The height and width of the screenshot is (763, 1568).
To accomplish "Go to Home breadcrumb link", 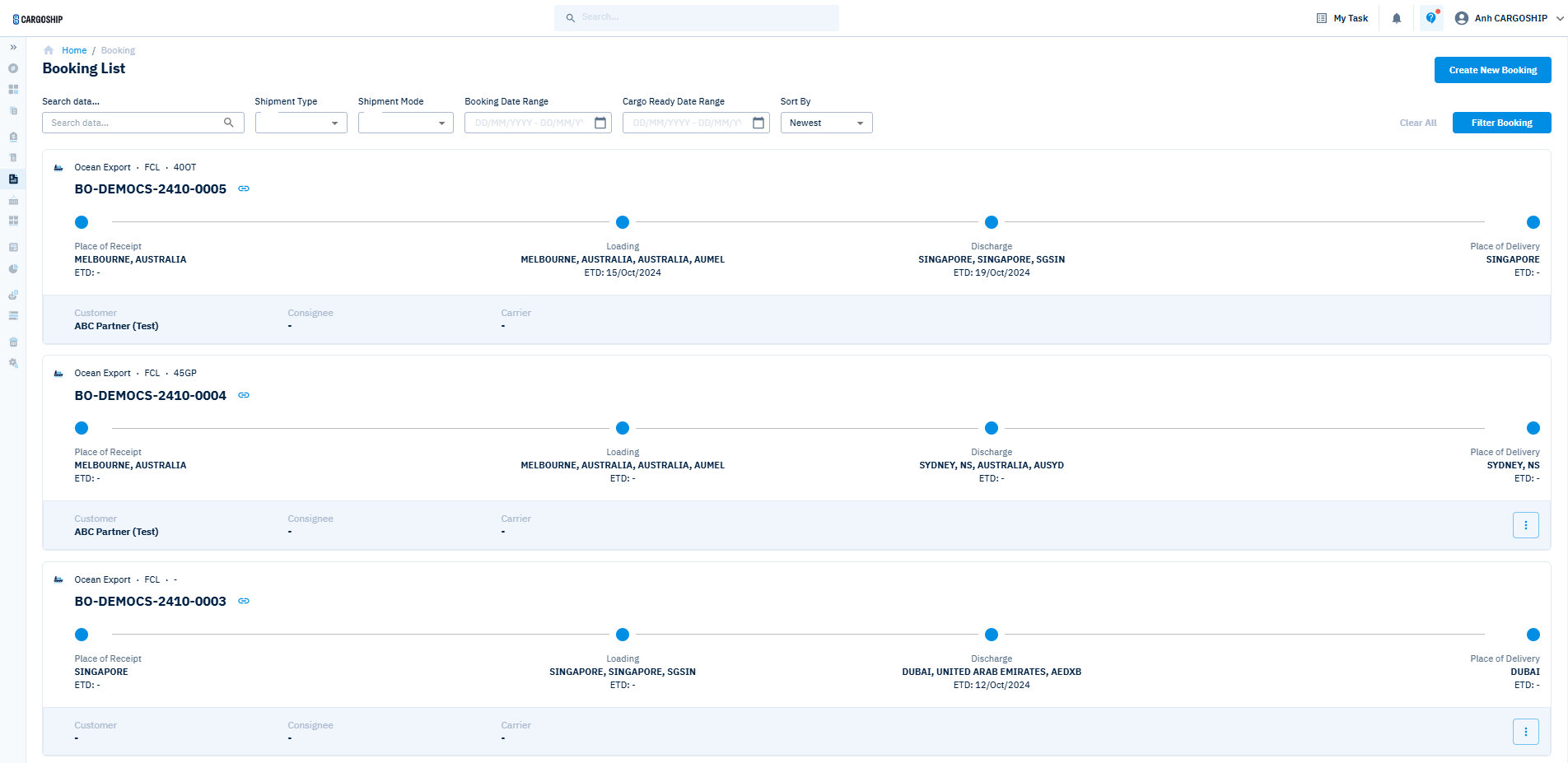I will pos(74,50).
